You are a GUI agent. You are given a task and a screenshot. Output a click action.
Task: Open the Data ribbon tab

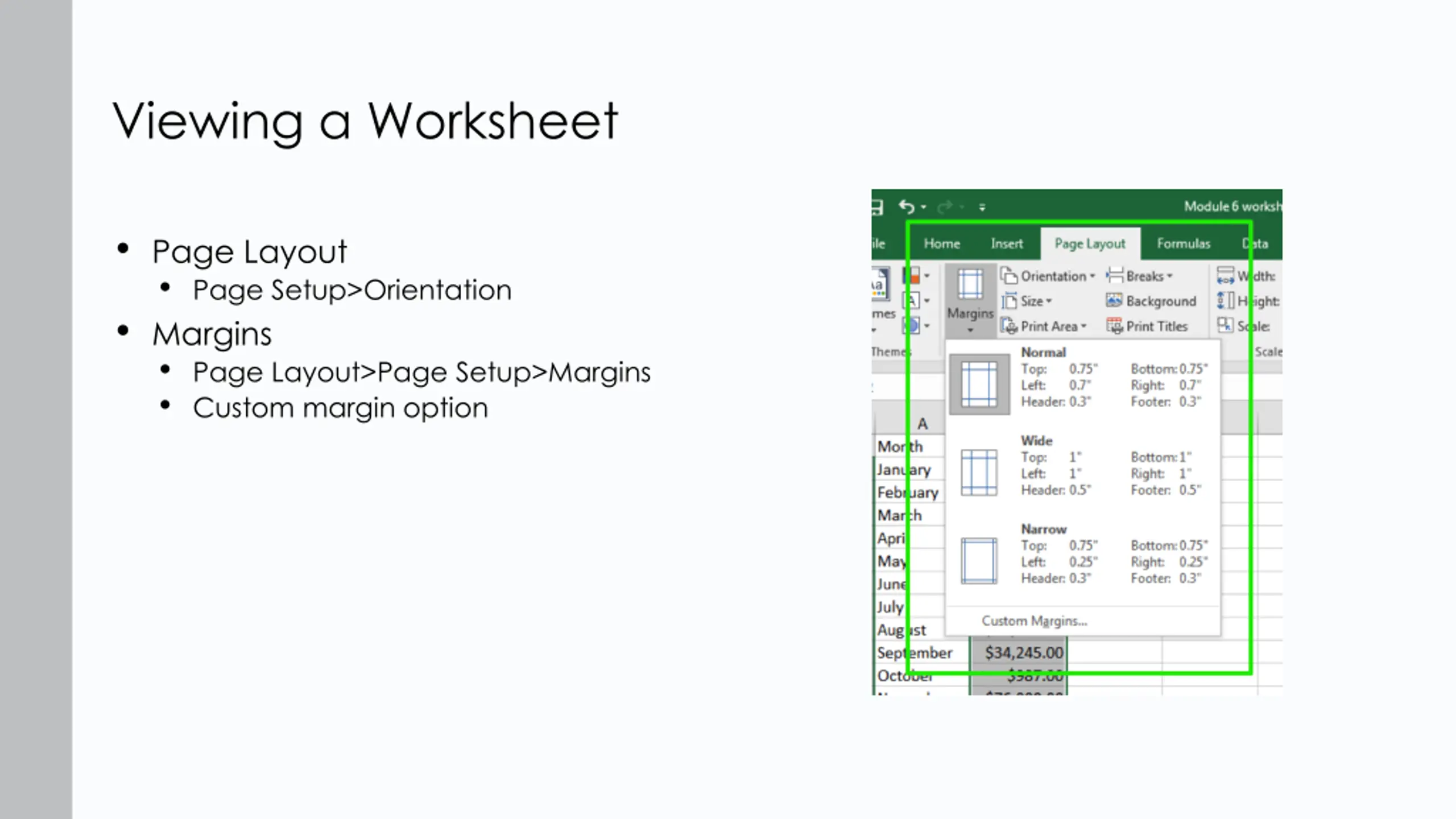1255,243
